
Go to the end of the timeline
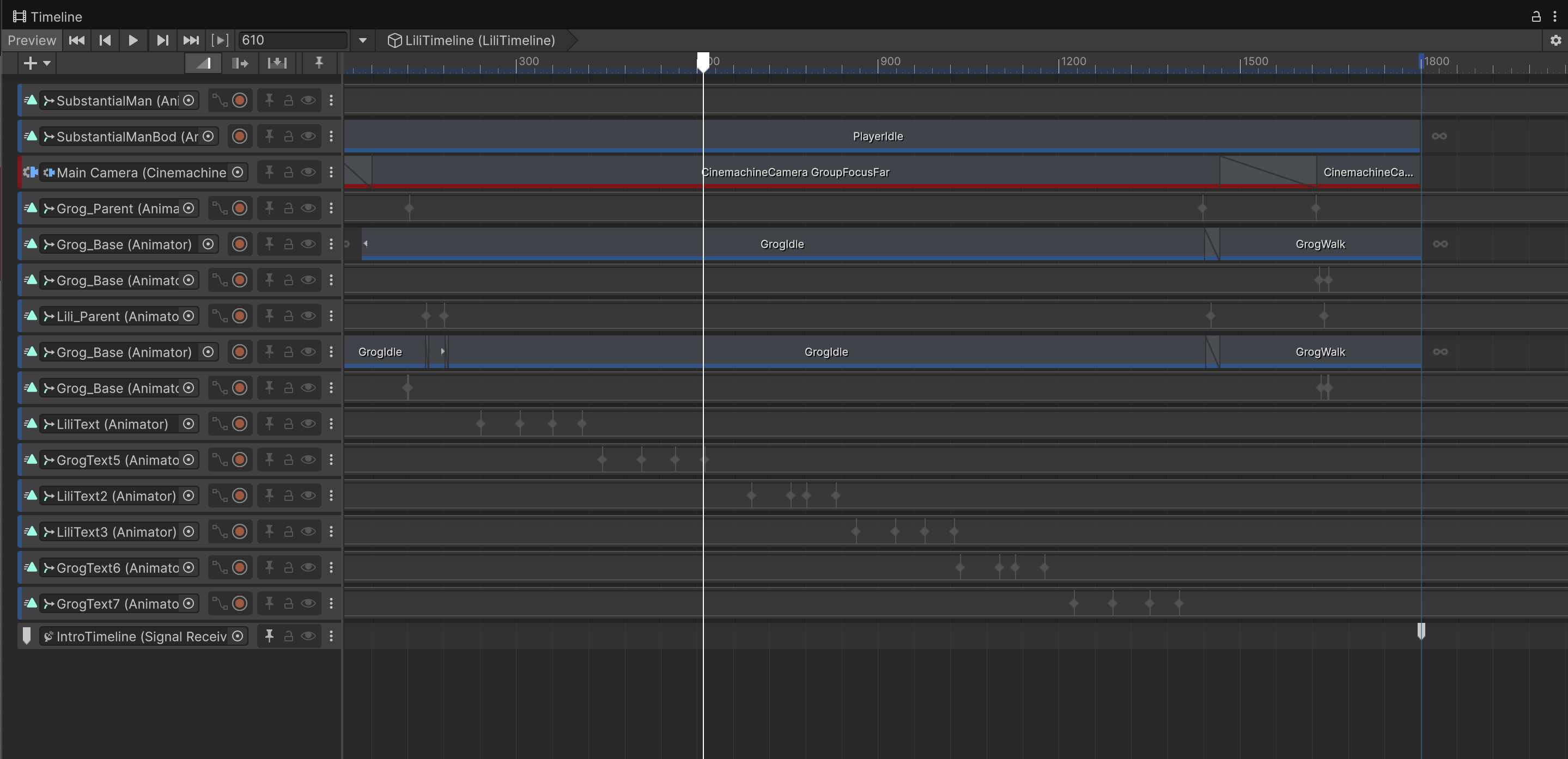point(191,40)
